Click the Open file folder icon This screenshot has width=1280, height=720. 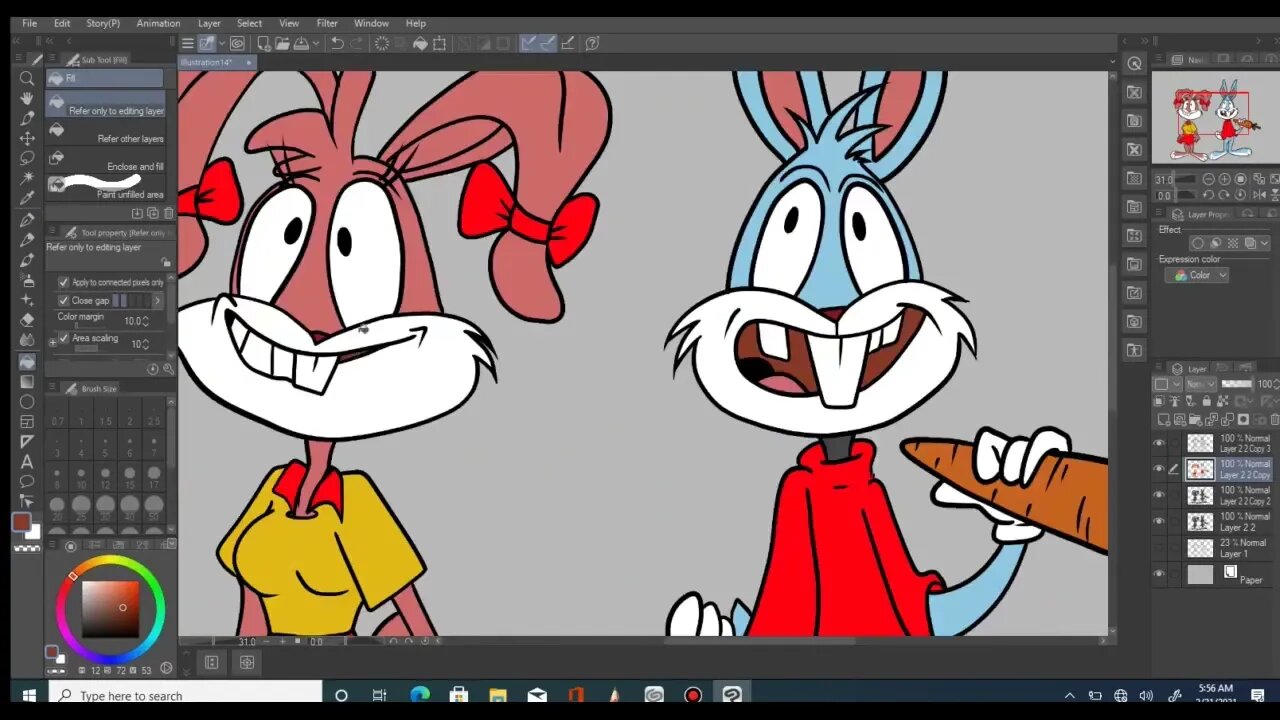tap(282, 43)
